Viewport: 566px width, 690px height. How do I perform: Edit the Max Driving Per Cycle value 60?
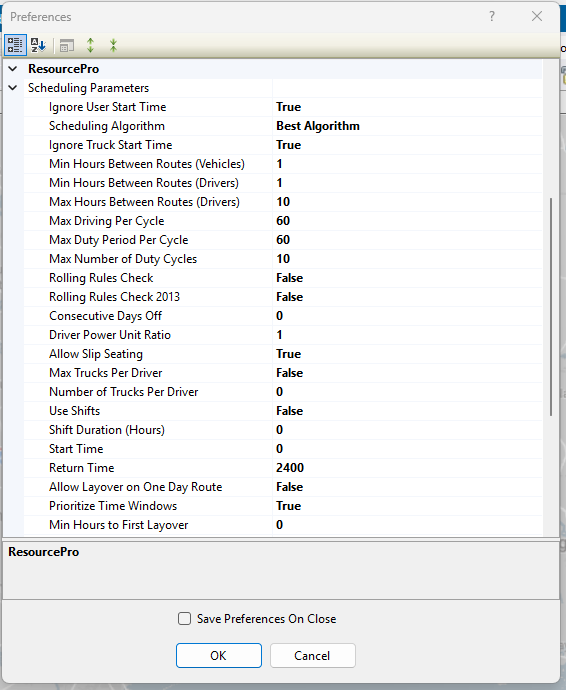(x=407, y=220)
